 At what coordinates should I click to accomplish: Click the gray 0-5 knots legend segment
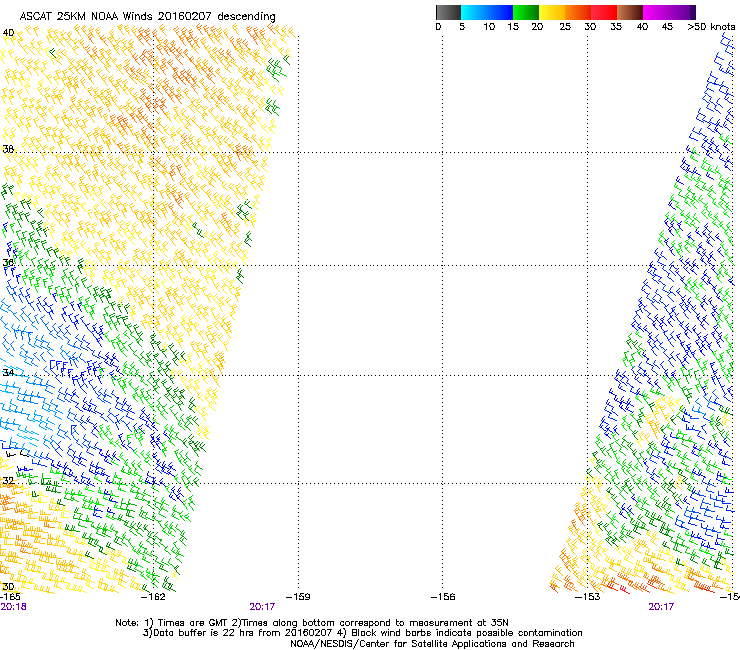pos(448,12)
